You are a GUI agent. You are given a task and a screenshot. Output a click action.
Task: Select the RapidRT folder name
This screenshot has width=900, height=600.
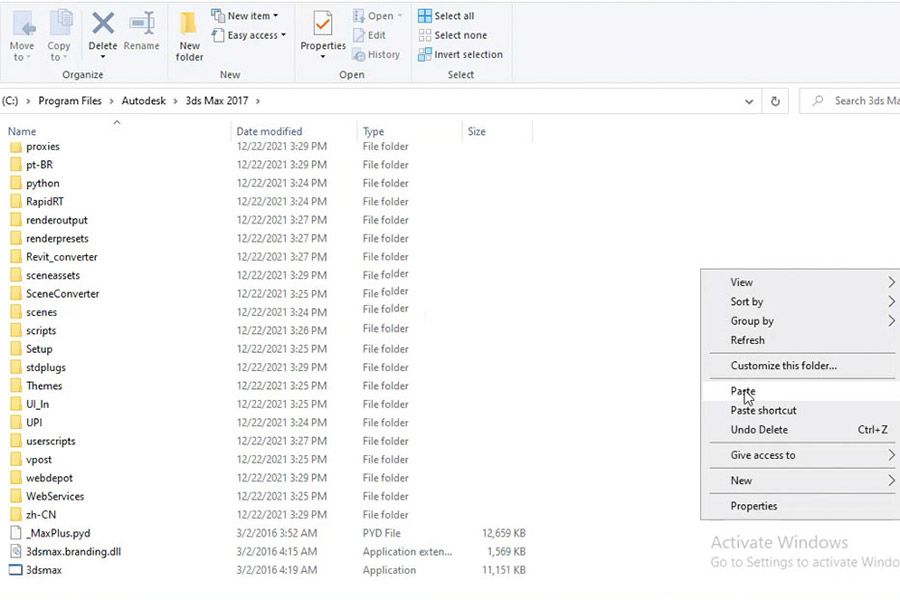point(45,202)
